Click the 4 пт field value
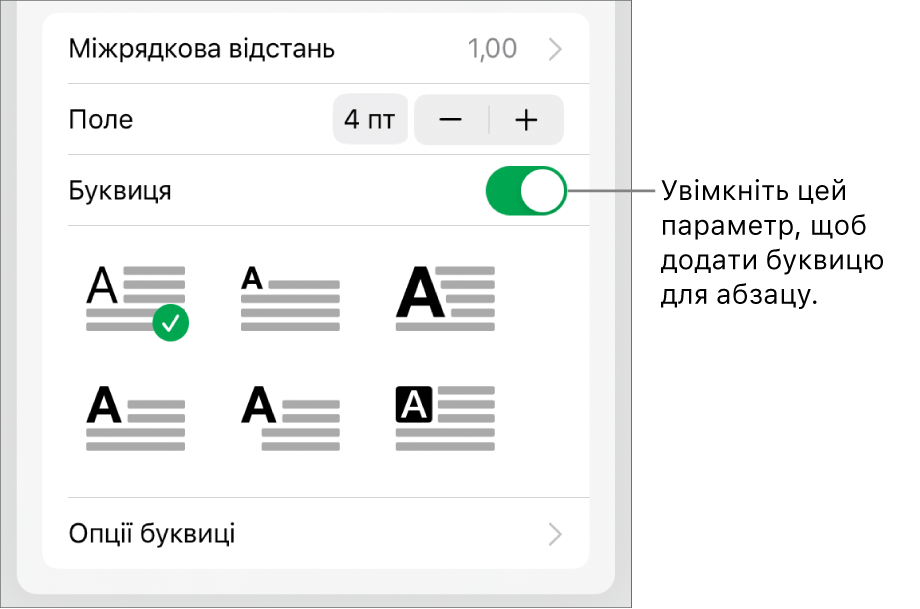 point(370,120)
